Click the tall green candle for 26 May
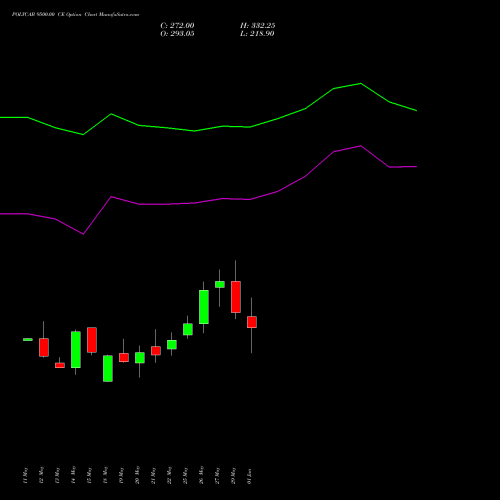500x500 pixels. [x=204, y=307]
